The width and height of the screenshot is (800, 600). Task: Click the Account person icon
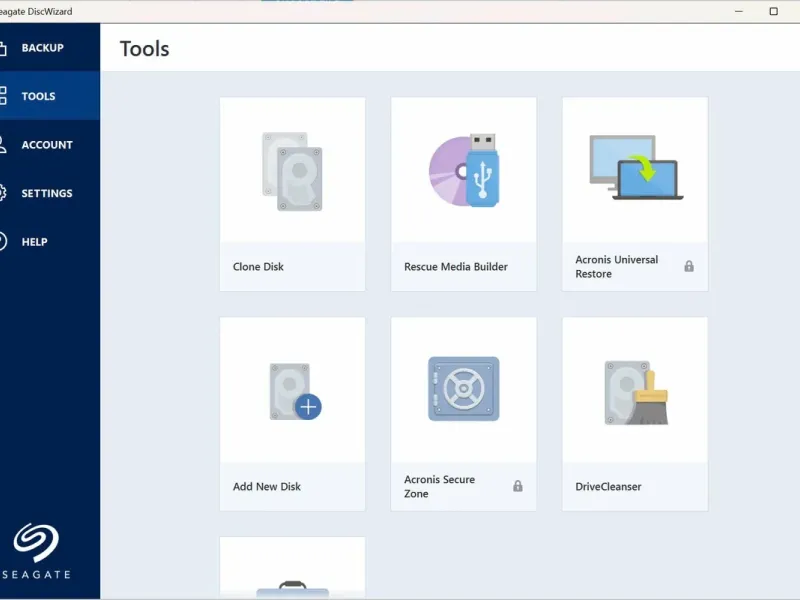tap(3, 144)
